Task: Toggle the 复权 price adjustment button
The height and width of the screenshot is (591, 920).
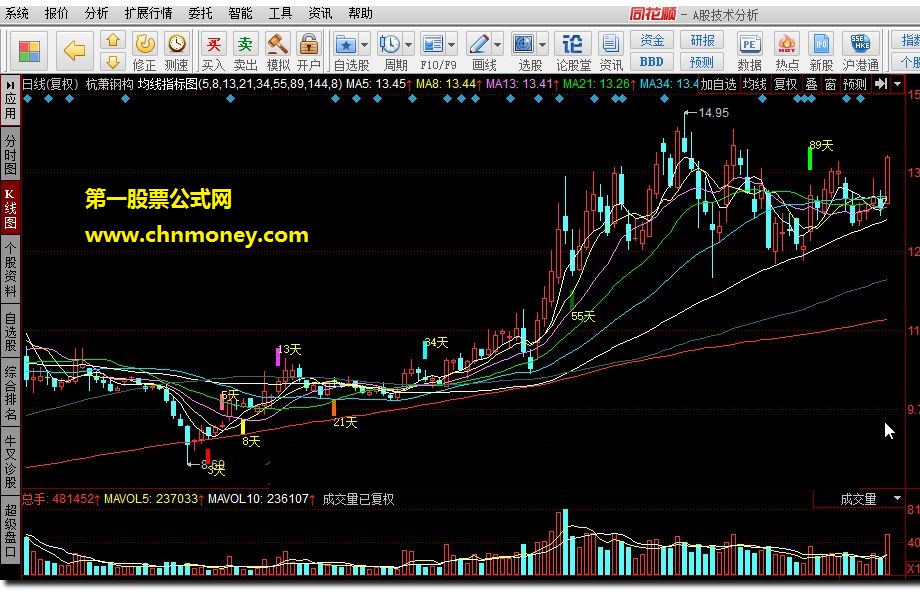Action: coord(785,85)
